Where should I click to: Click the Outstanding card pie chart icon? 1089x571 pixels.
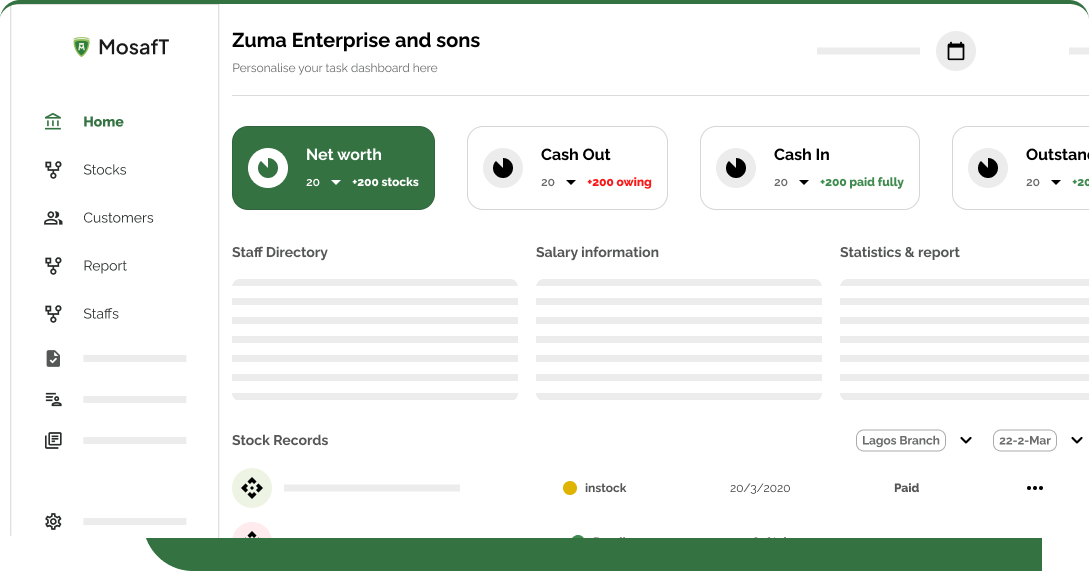pyautogui.click(x=988, y=168)
